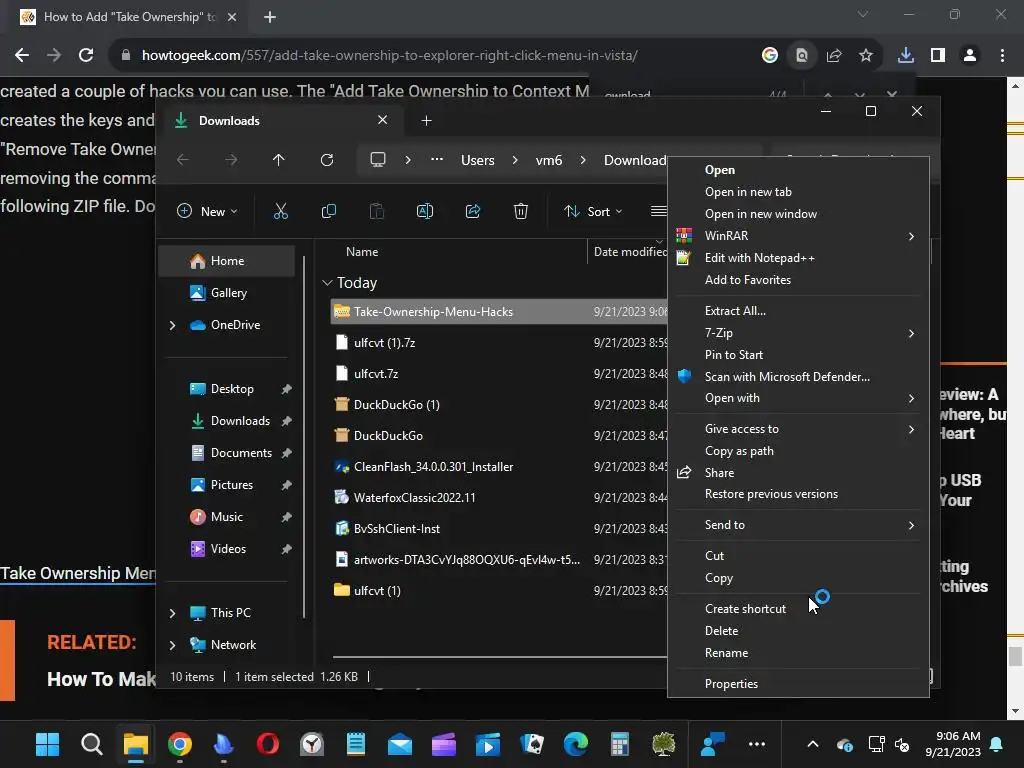Click the Delete trash icon in Explorer toolbar
1024x768 pixels.
point(520,211)
